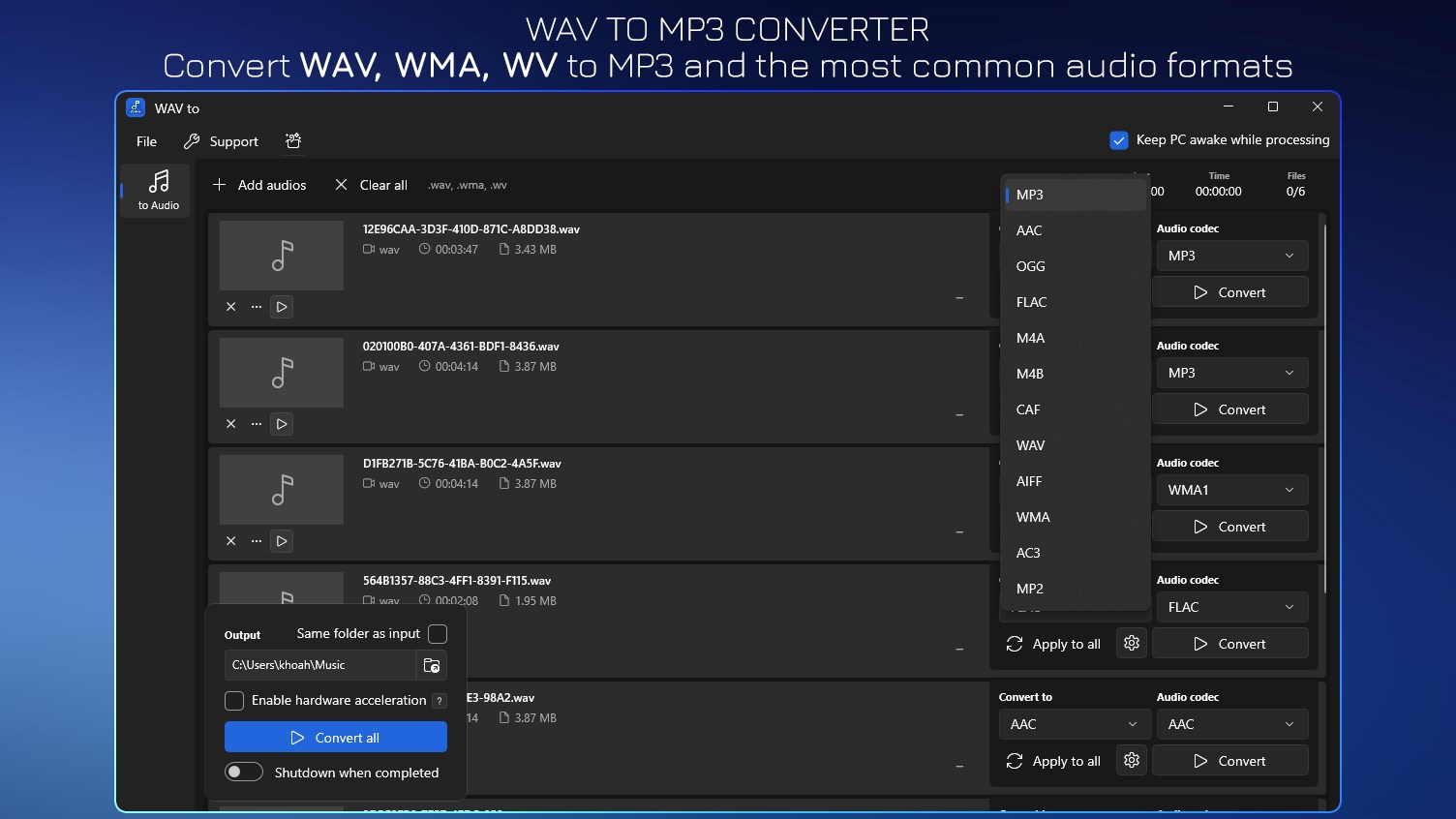Viewport: 1456px width, 819px height.
Task: Open the gift/what's new icon in menu bar
Action: pyautogui.click(x=293, y=140)
